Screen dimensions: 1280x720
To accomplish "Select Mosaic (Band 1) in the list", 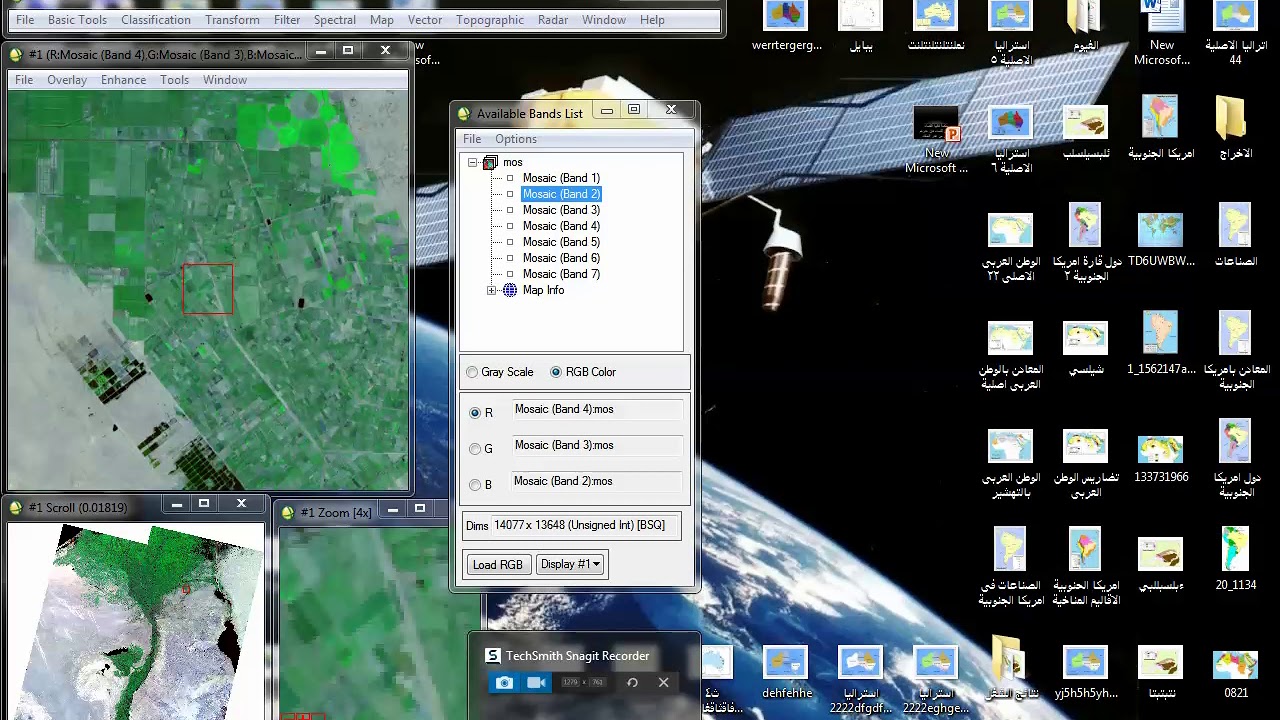I will coord(561,178).
